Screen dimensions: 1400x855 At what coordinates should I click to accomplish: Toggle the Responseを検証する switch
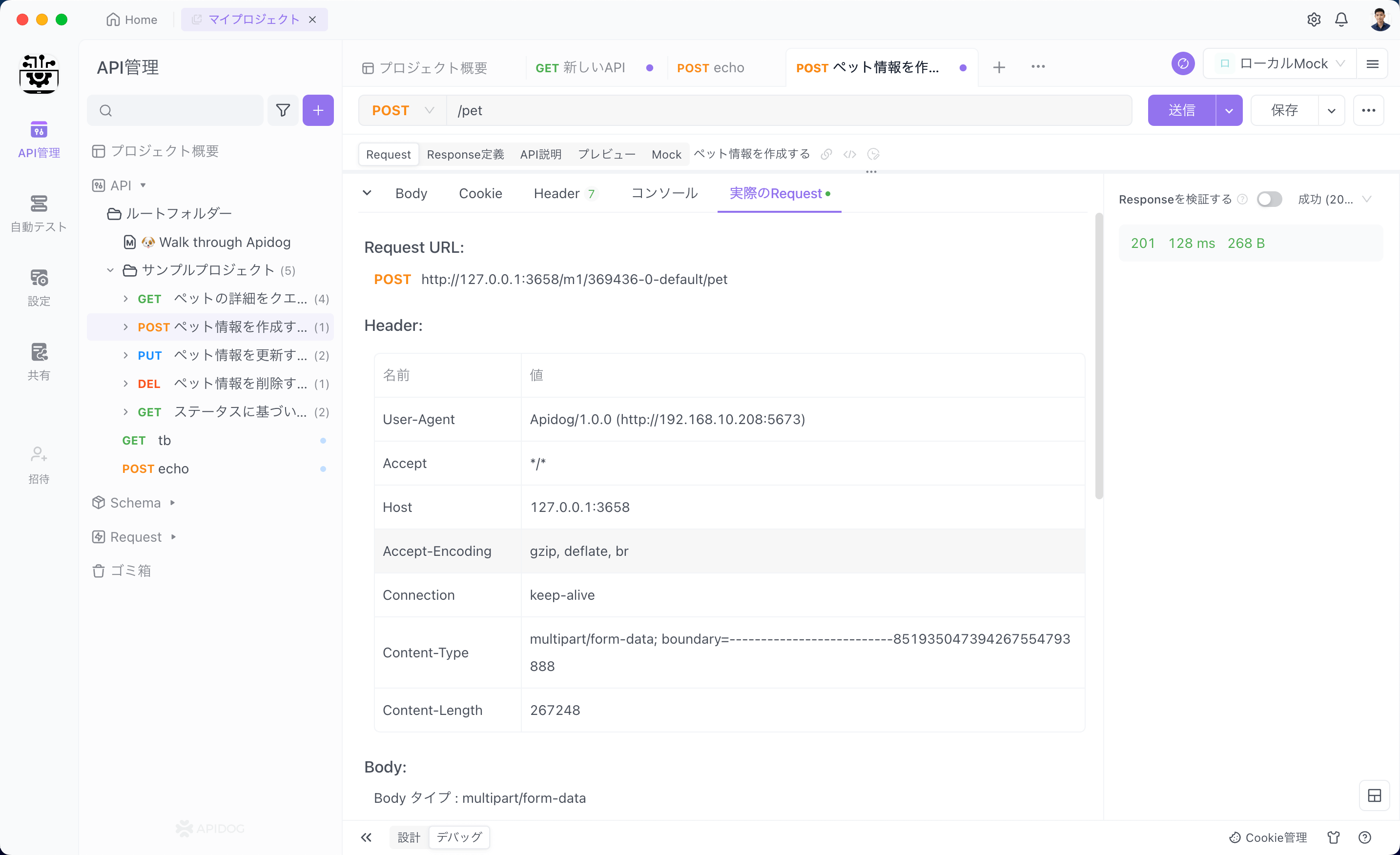pyautogui.click(x=1269, y=199)
